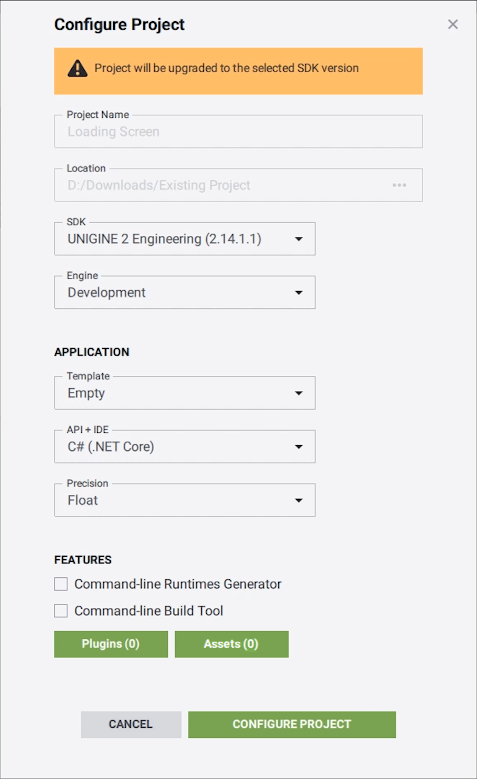Image resolution: width=477 pixels, height=779 pixels.
Task: Click the Precision dropdown arrow
Action: 299,500
